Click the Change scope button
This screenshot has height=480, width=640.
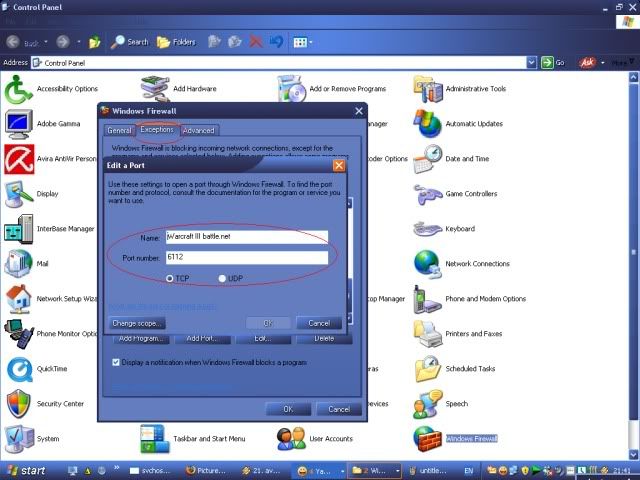click(x=137, y=323)
